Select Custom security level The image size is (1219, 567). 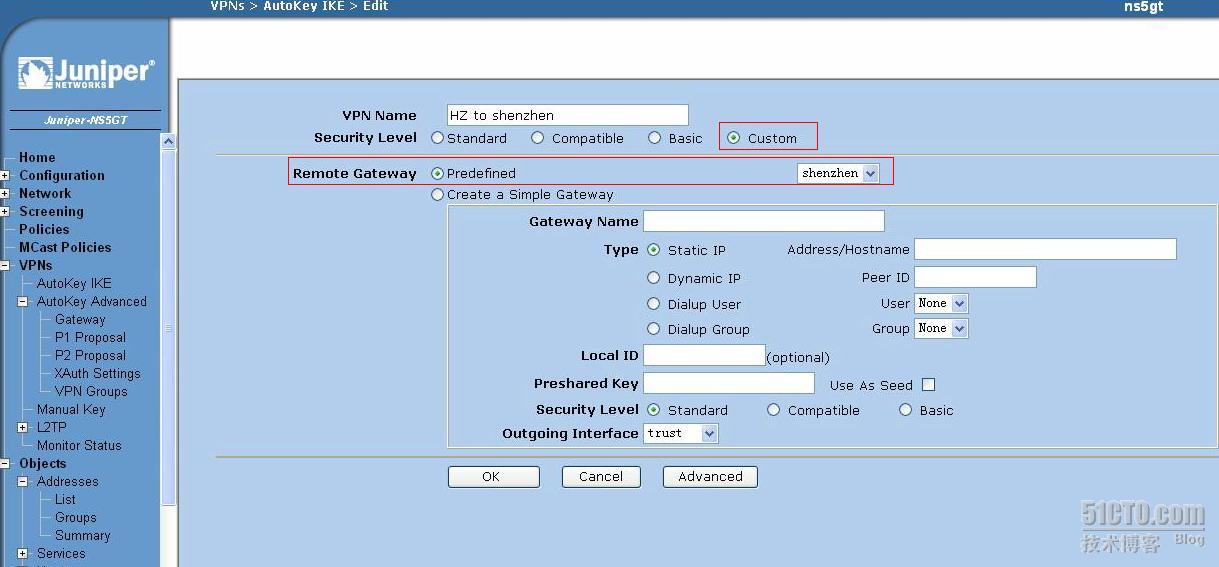pyautogui.click(x=734, y=138)
